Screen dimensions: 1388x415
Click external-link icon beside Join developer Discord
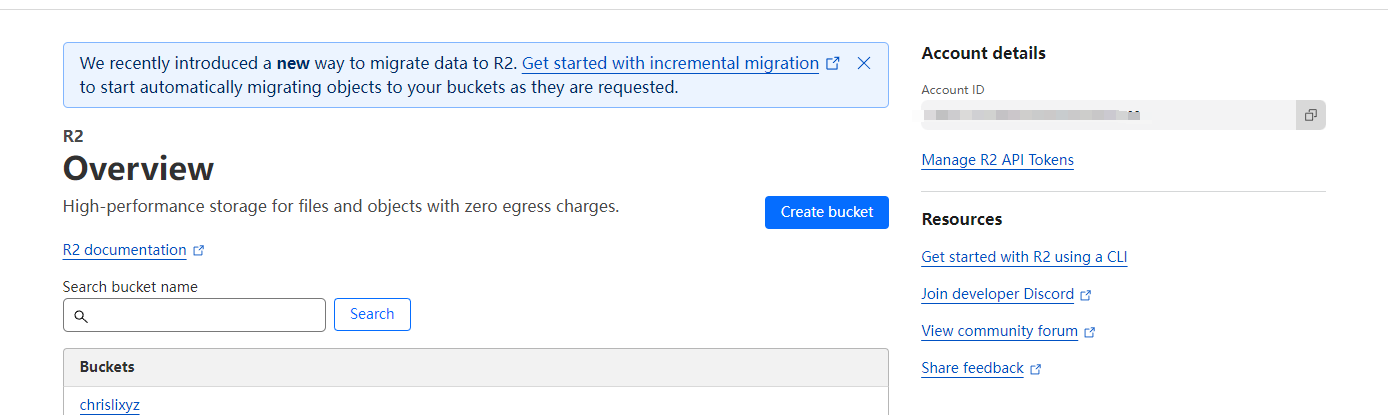tap(1086, 295)
